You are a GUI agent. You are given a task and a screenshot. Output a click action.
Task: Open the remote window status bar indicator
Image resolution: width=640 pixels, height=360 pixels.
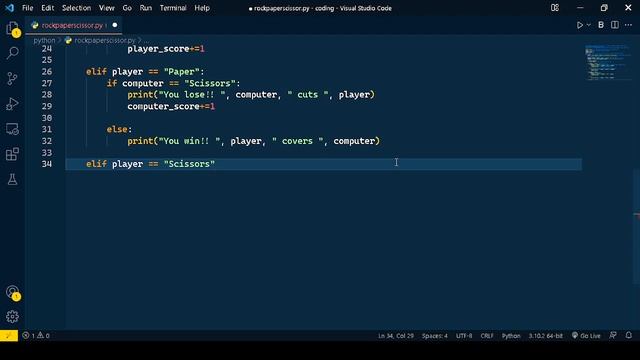[9, 336]
